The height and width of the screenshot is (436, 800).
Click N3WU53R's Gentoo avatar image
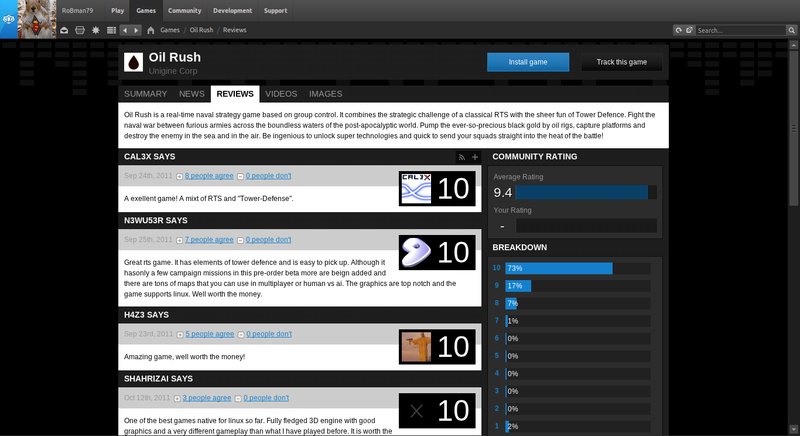tap(416, 252)
